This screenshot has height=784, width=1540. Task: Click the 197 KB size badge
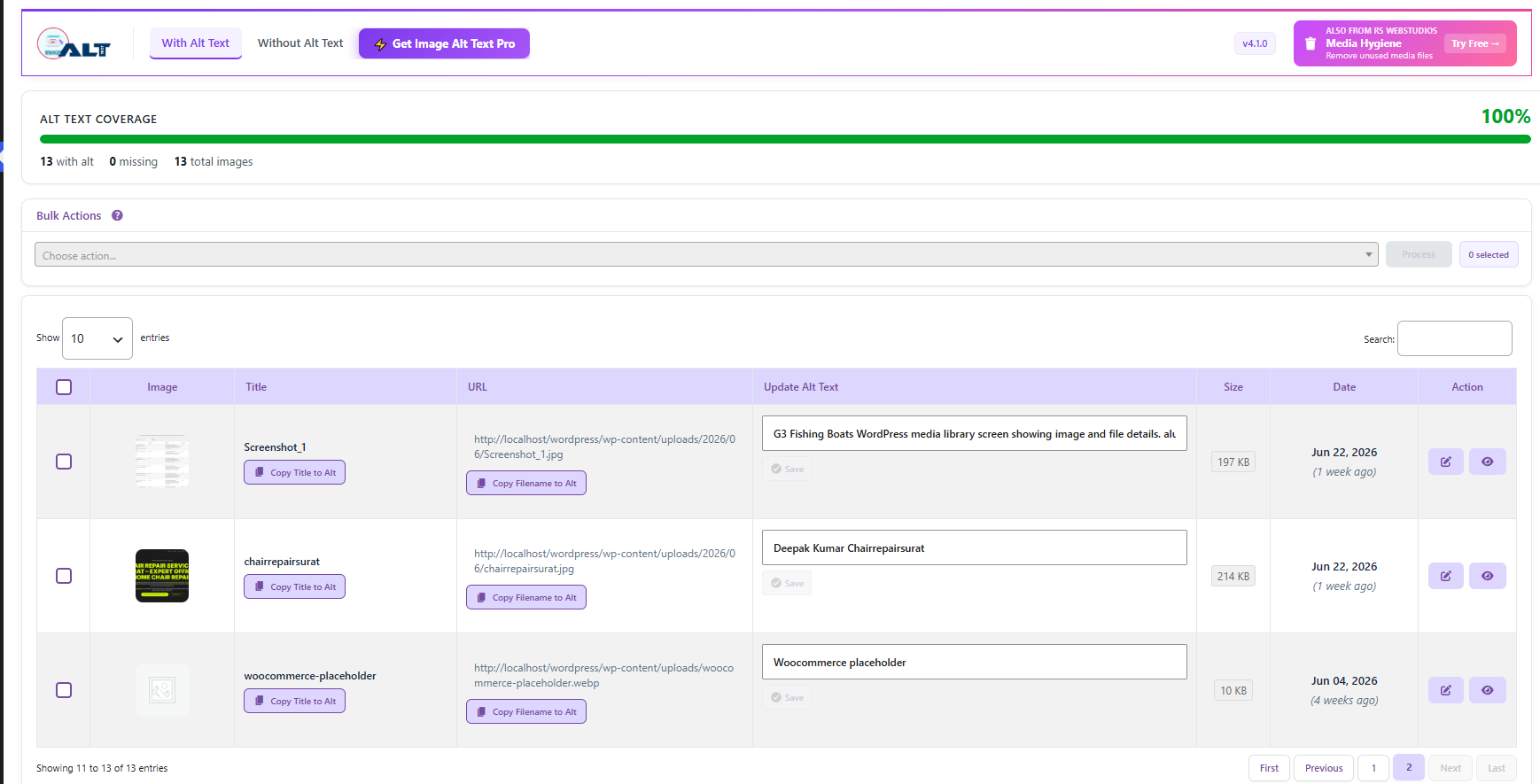[1233, 462]
